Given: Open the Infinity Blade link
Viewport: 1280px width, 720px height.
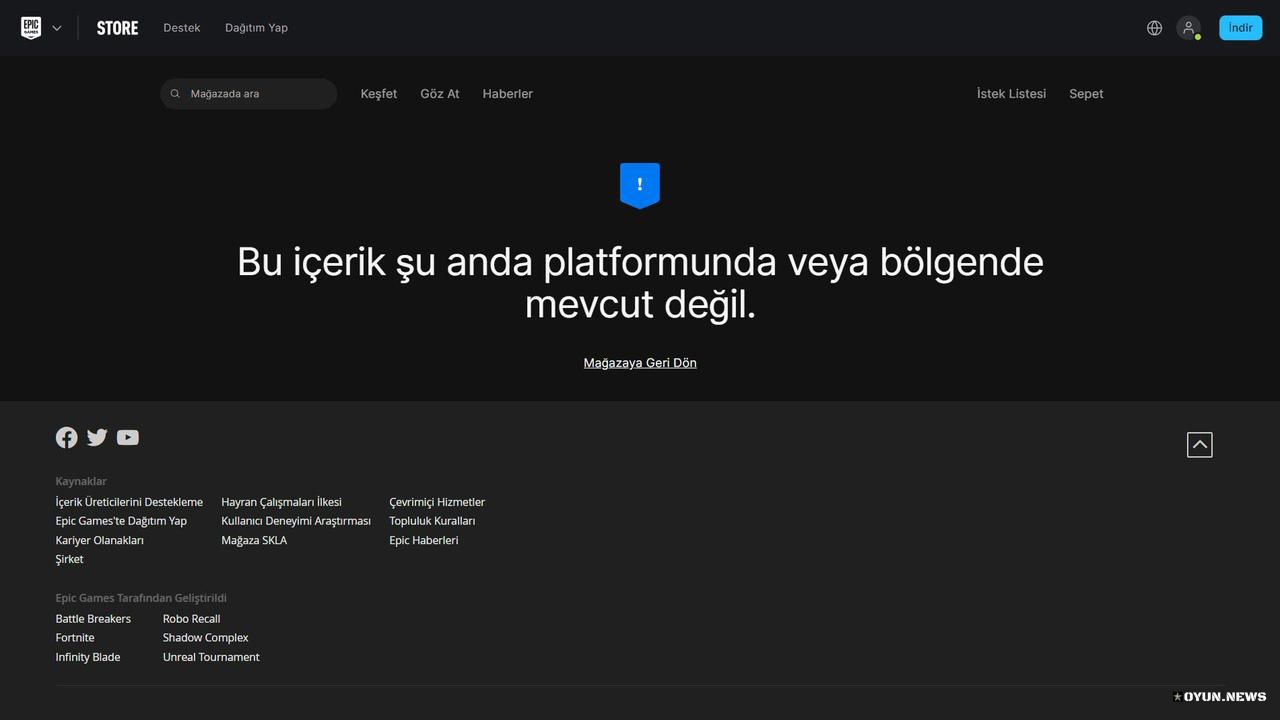Looking at the screenshot, I should [88, 657].
